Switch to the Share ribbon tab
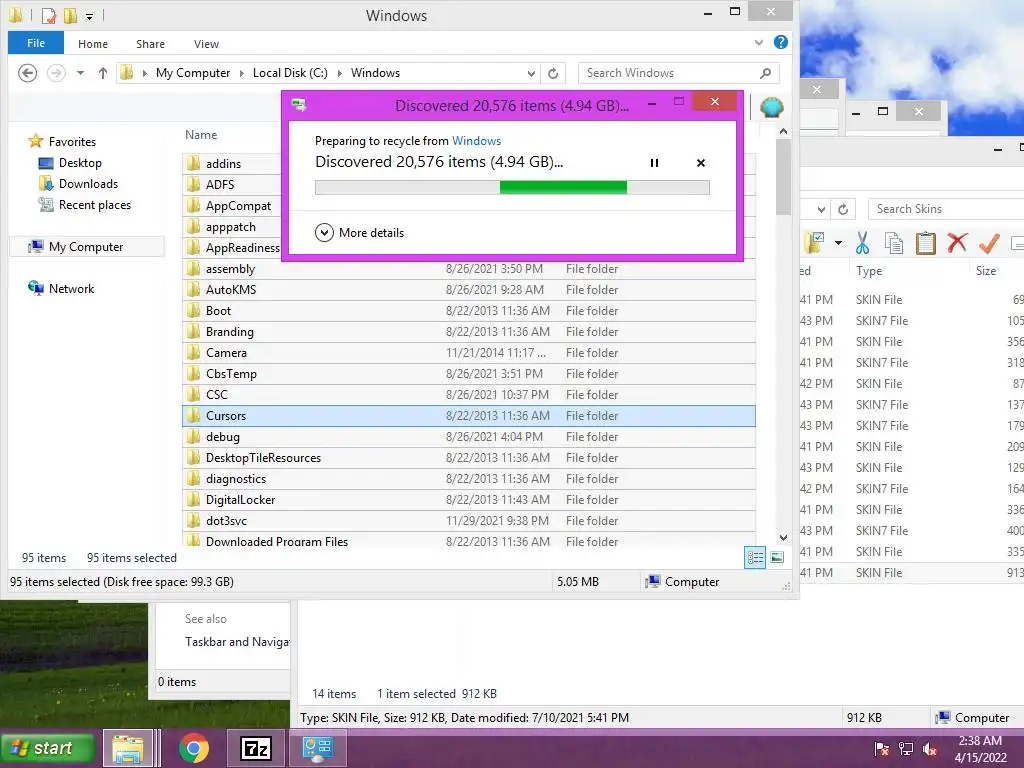This screenshot has height=768, width=1024. pos(150,44)
